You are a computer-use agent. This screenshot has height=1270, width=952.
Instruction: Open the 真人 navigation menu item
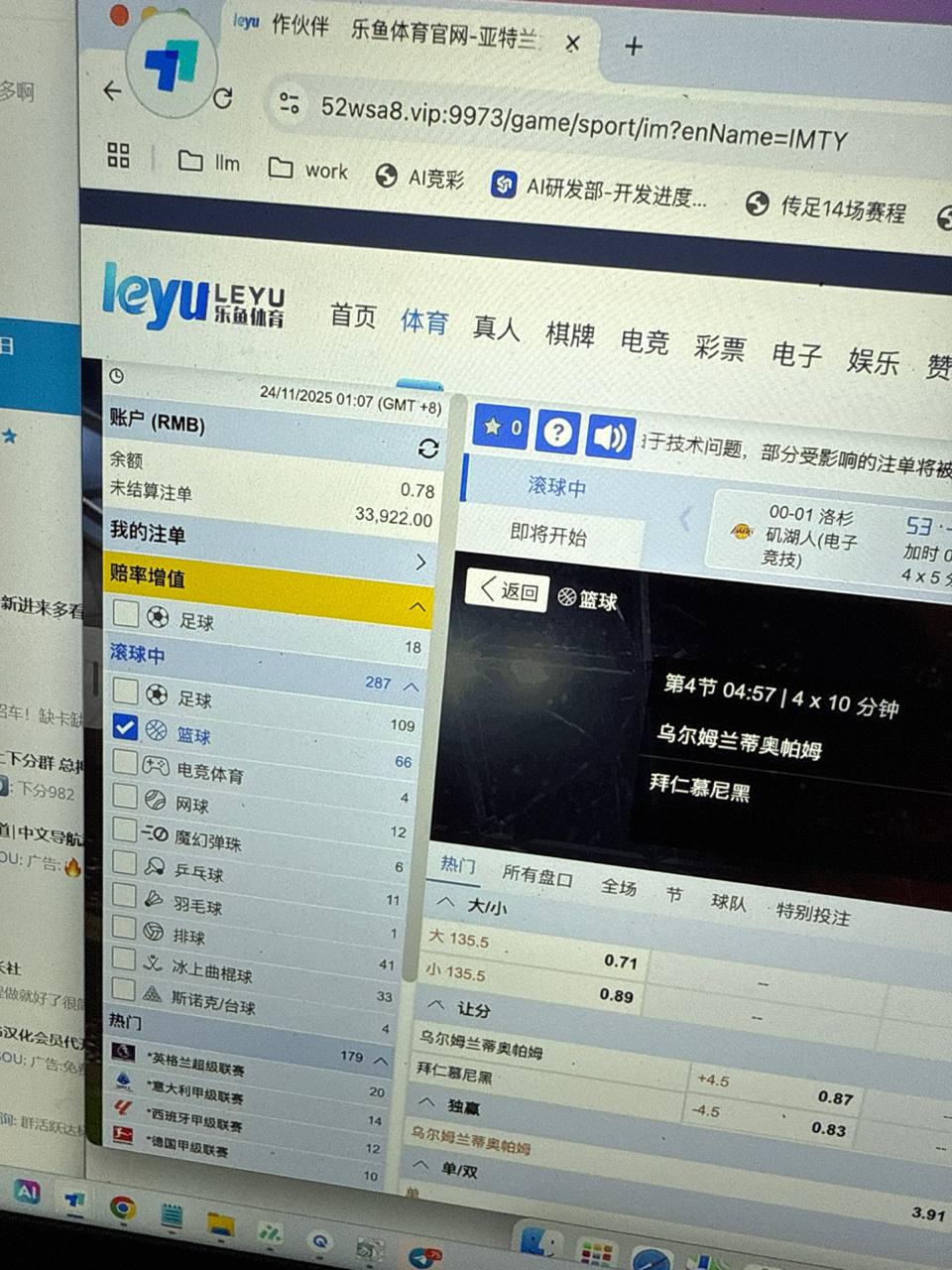496,327
